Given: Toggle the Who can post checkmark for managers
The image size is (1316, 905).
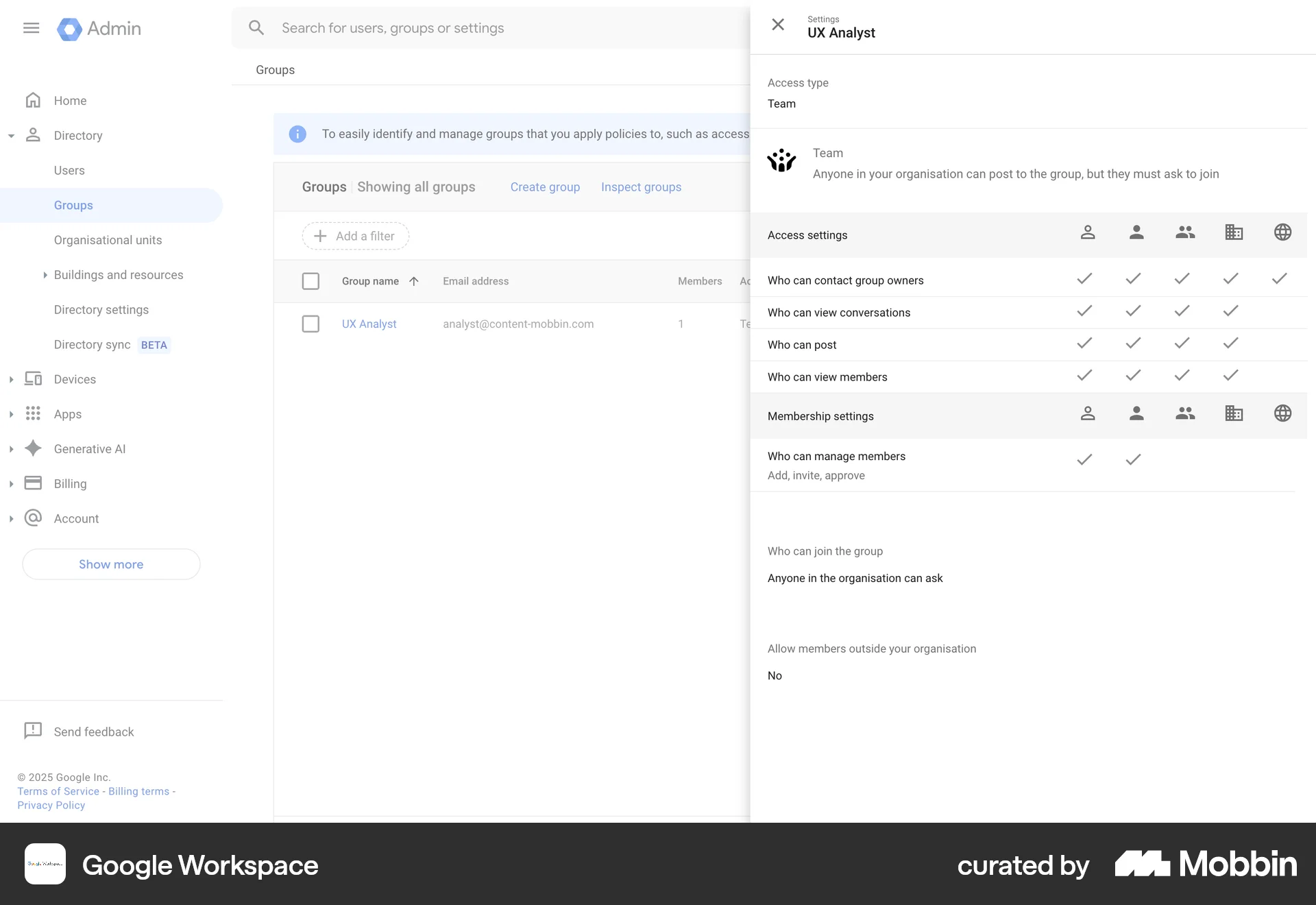Looking at the screenshot, I should [1132, 343].
